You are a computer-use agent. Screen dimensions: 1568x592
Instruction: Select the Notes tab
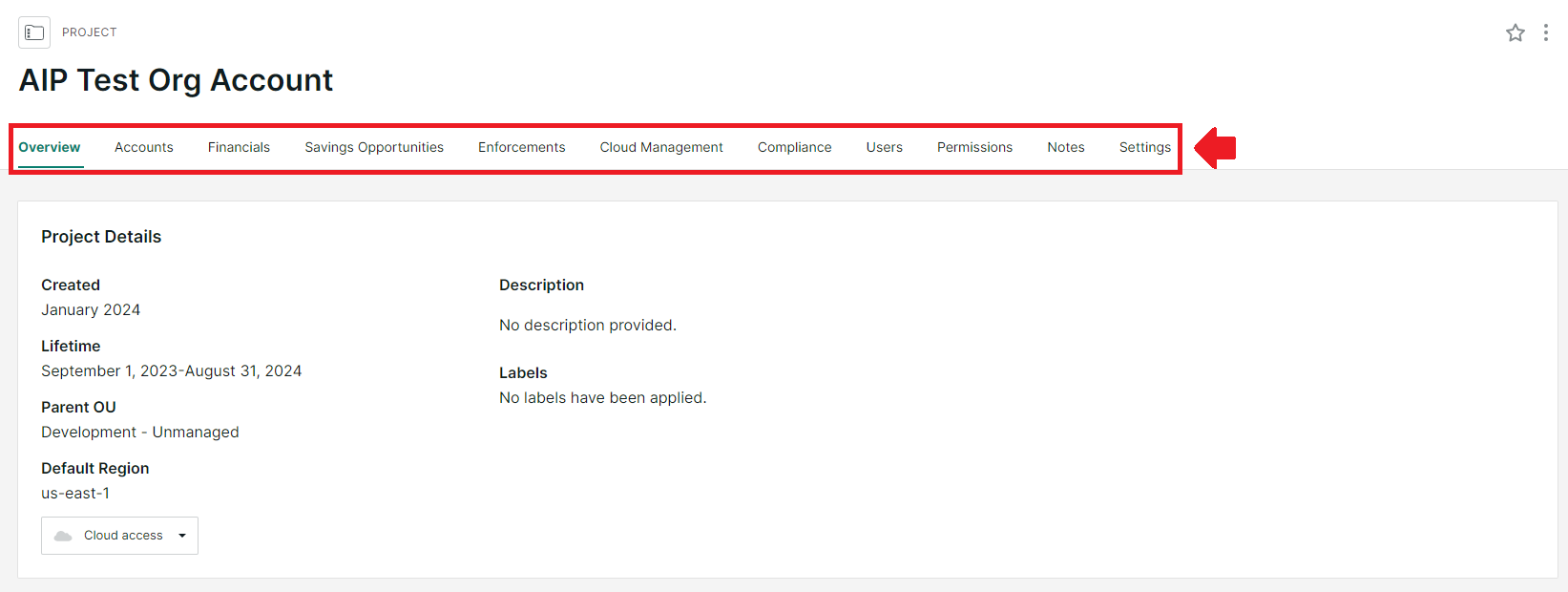pyautogui.click(x=1065, y=147)
